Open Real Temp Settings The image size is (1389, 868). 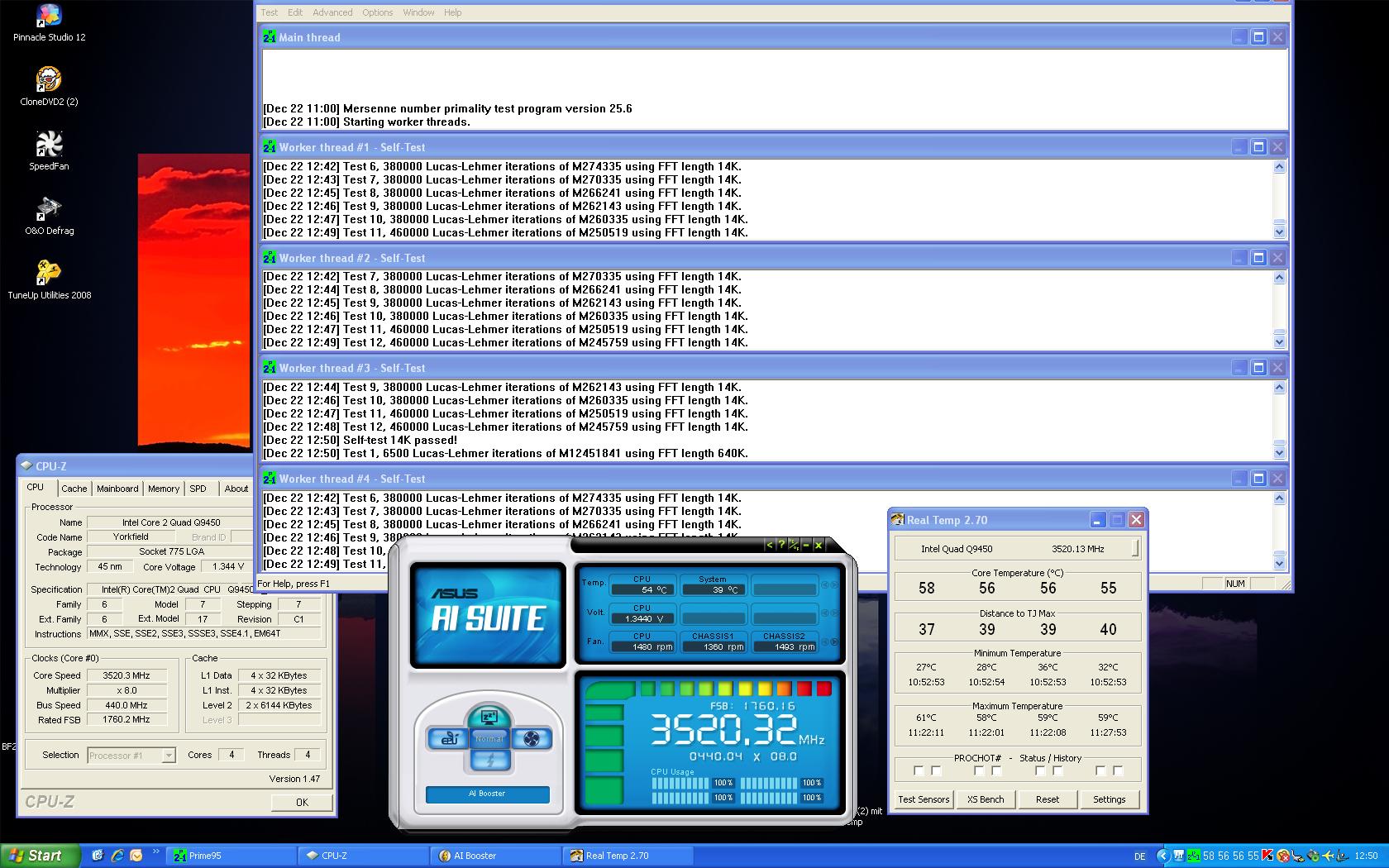(x=1110, y=799)
